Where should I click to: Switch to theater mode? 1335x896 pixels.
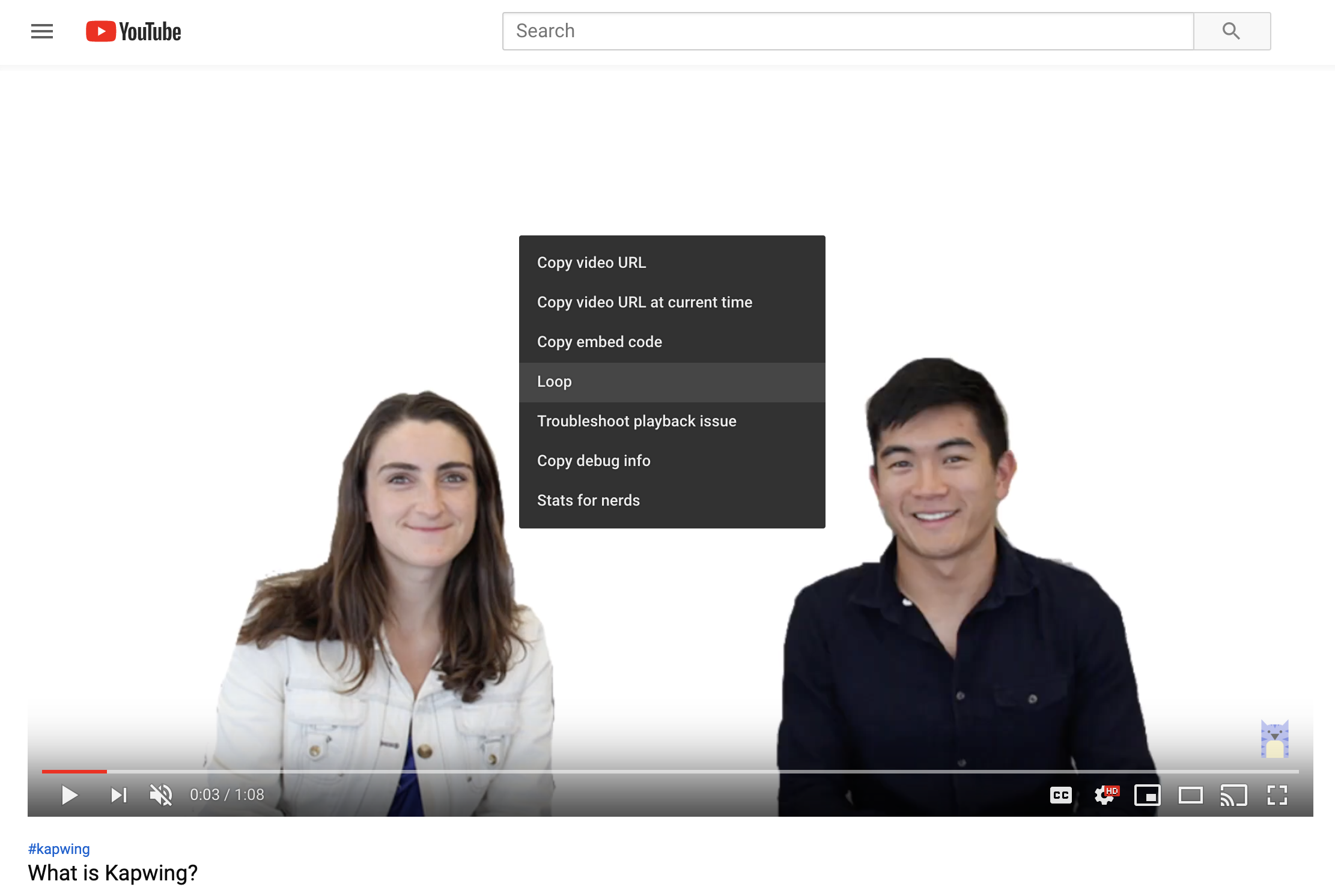[x=1190, y=795]
